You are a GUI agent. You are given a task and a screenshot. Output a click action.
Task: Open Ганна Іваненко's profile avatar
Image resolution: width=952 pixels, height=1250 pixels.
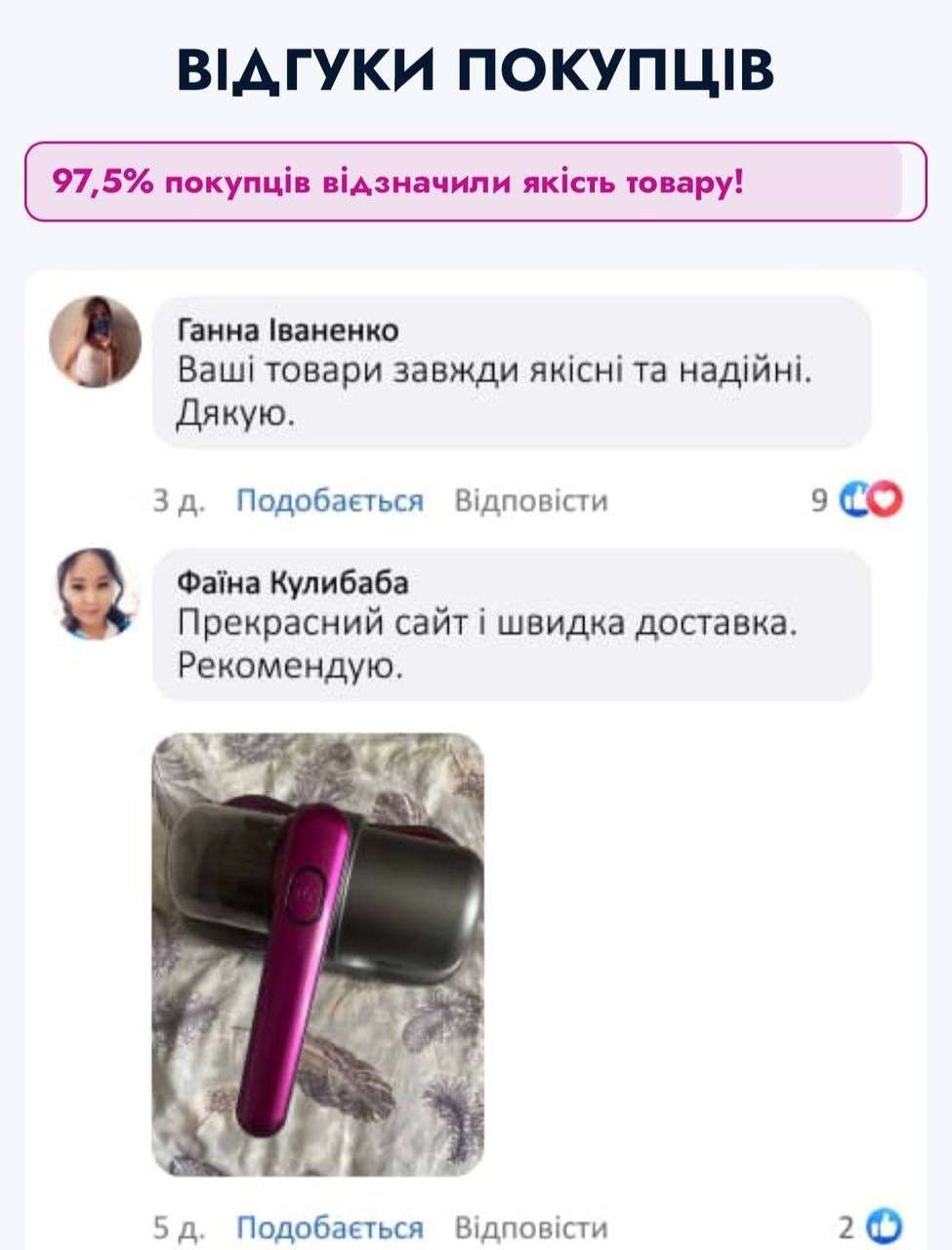point(96,342)
